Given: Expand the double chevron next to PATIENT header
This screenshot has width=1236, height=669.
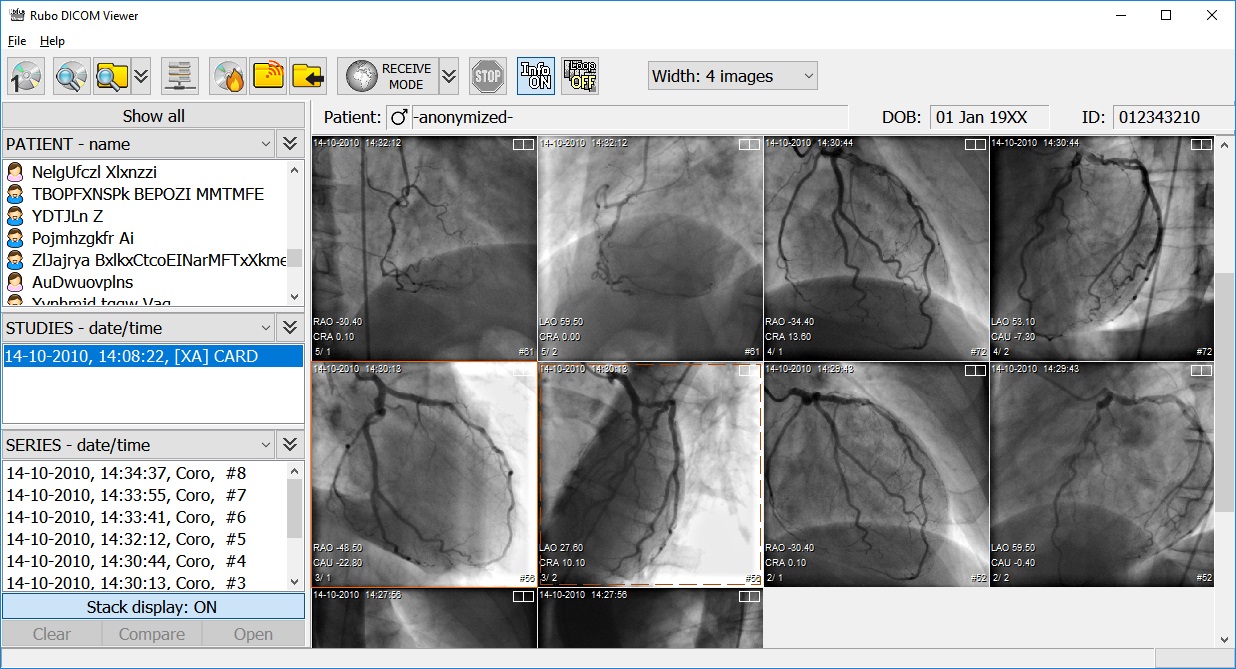Looking at the screenshot, I should point(290,144).
